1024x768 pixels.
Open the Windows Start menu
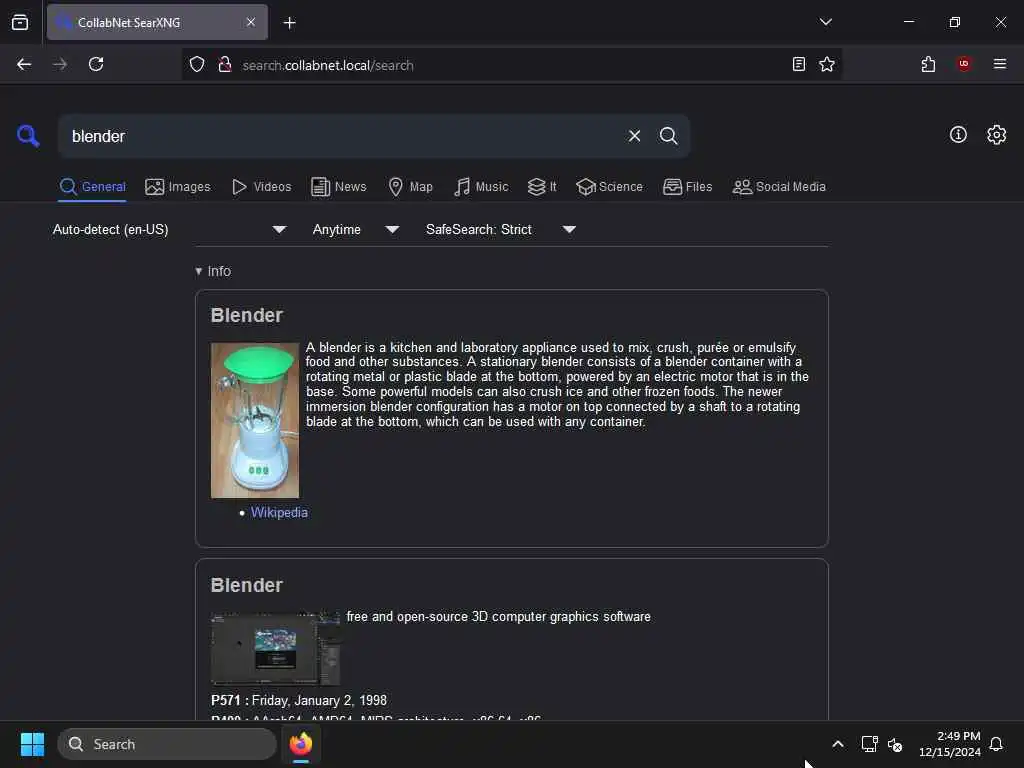(32, 744)
